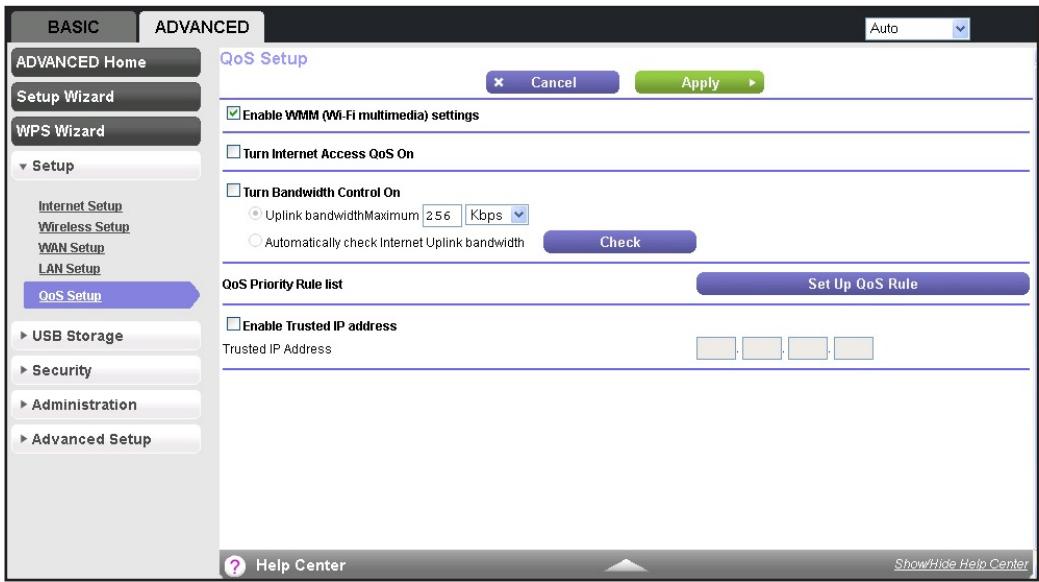This screenshot has width=1039, height=582.
Task: Go to ADVANCED Home
Action: [106, 62]
